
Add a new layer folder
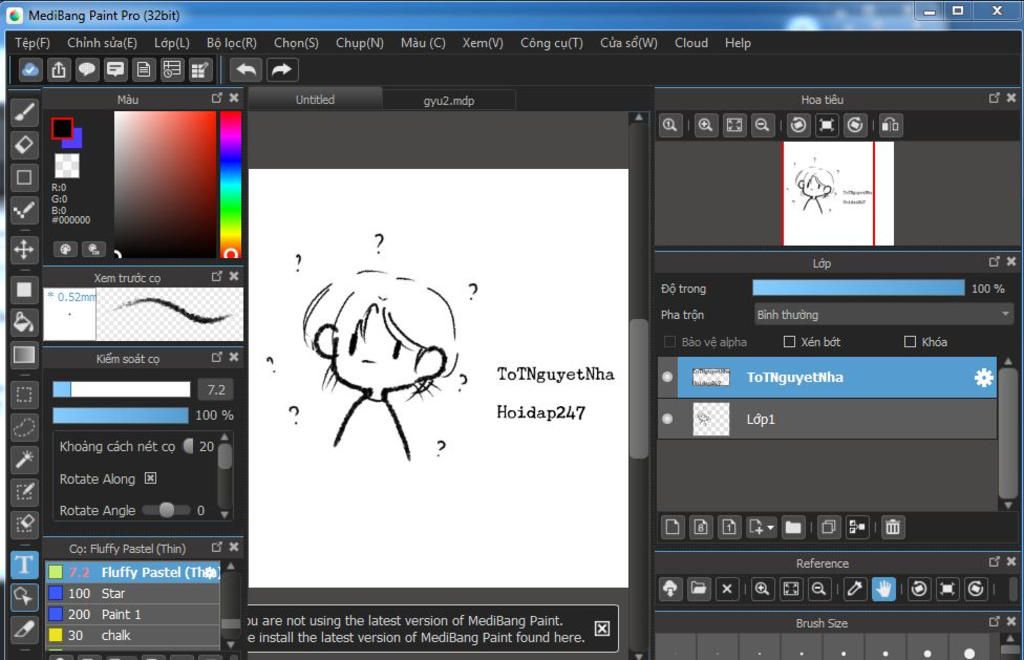click(x=793, y=527)
